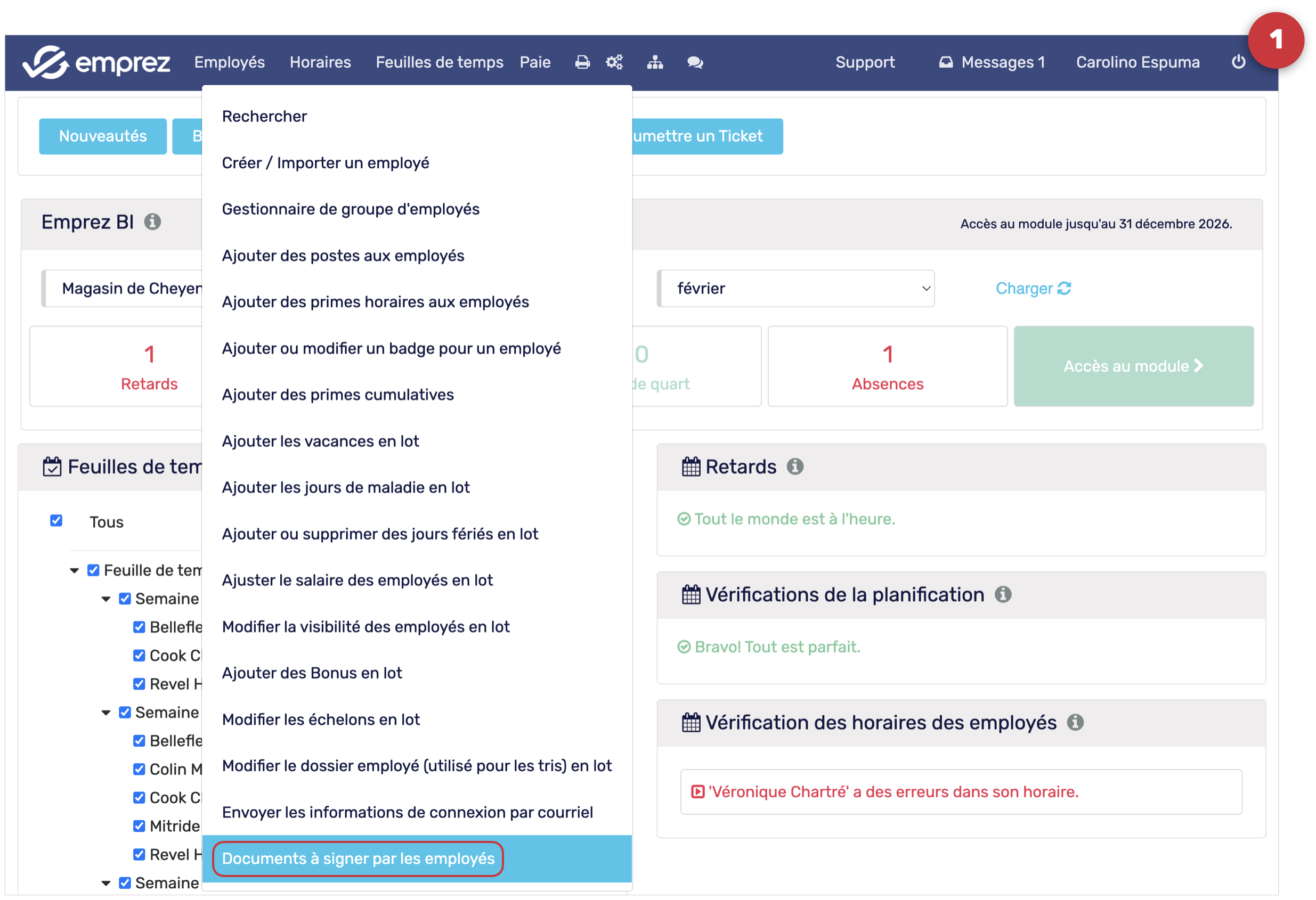Open the chat bubbles icon
The image size is (1316, 900).
[695, 62]
